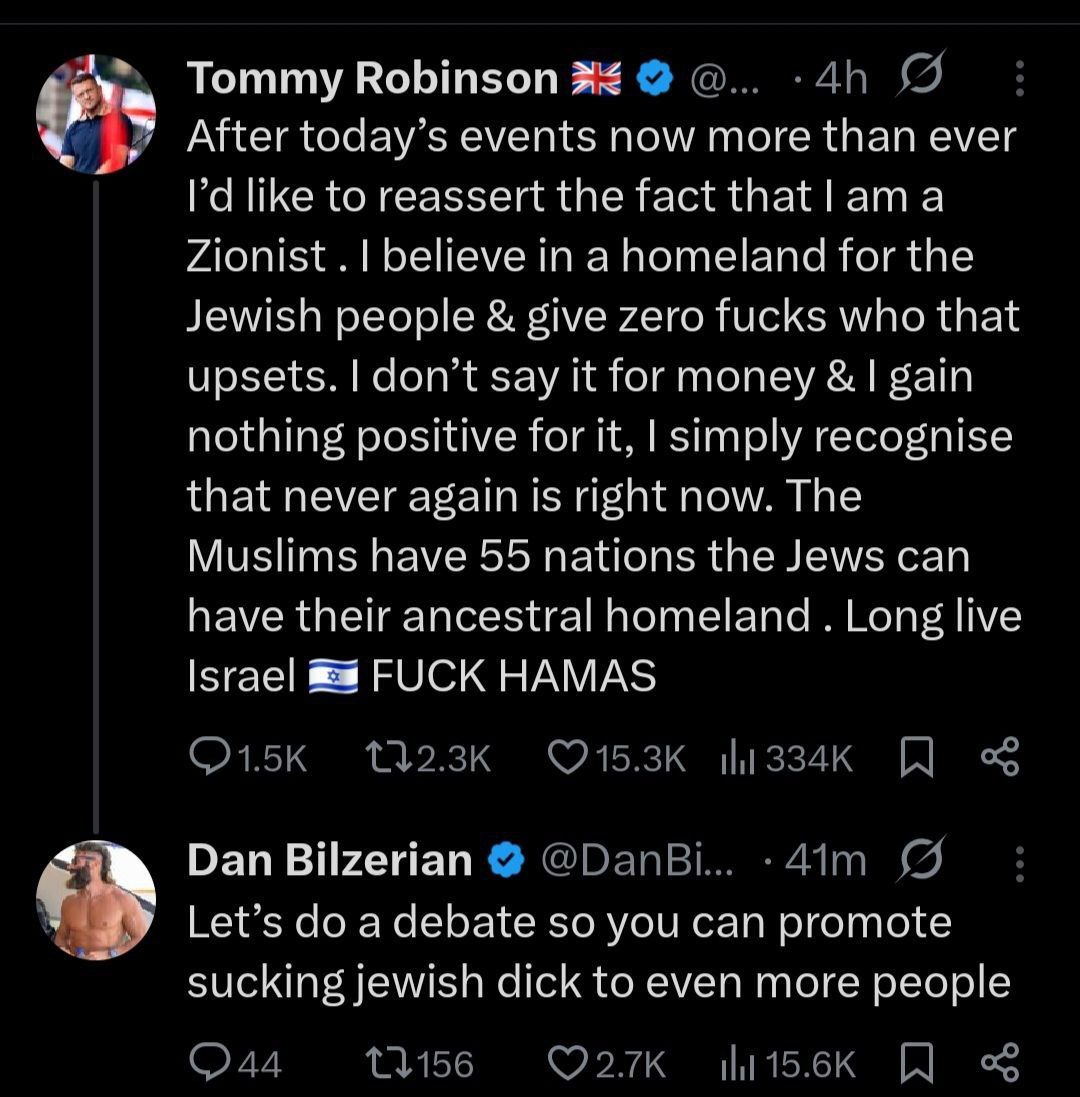Share Dan Bilzerian's reply
Screen dimensions: 1080x1097
[999, 1063]
